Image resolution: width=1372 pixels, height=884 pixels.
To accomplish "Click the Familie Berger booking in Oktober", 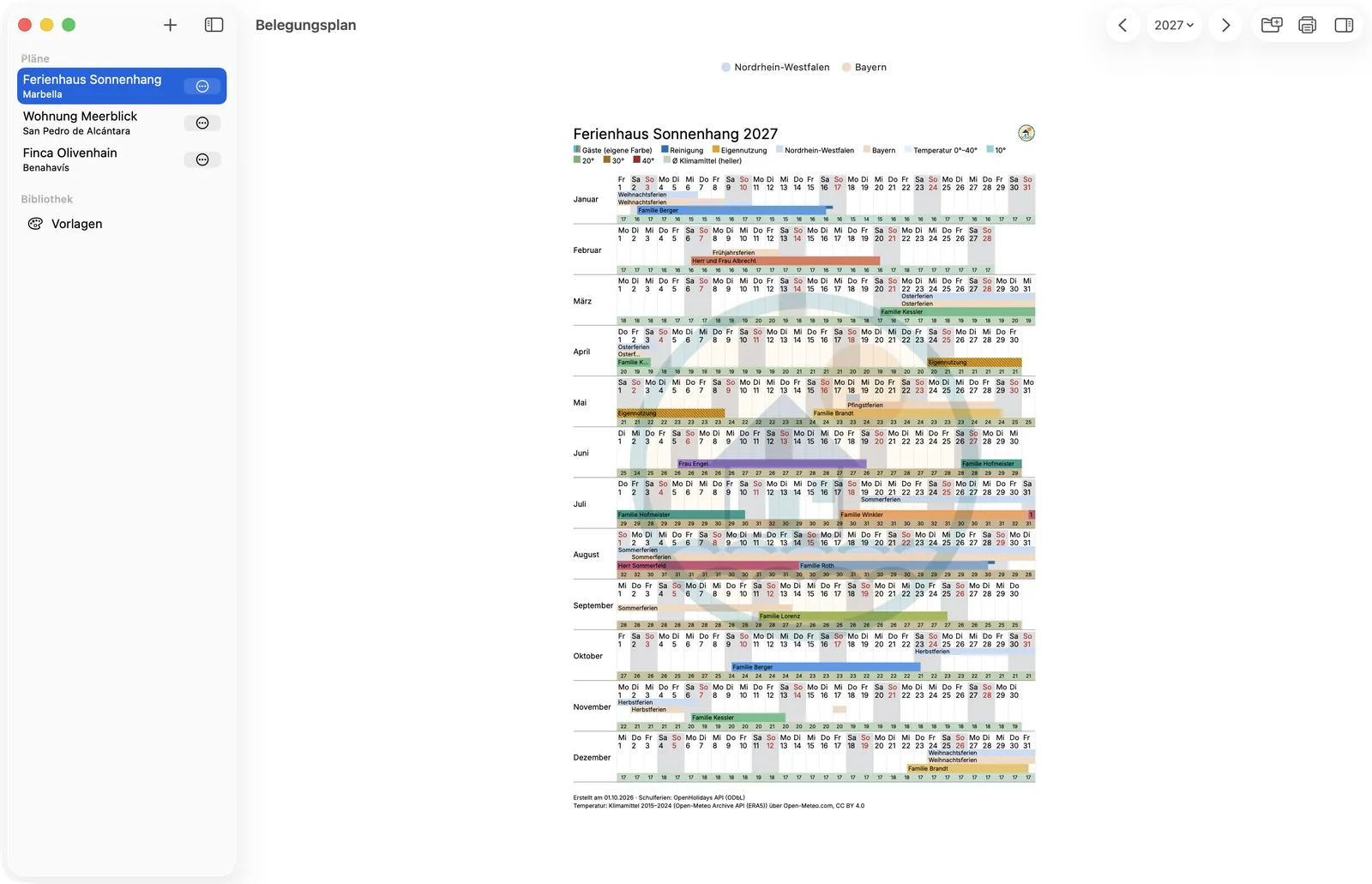I will tap(826, 667).
